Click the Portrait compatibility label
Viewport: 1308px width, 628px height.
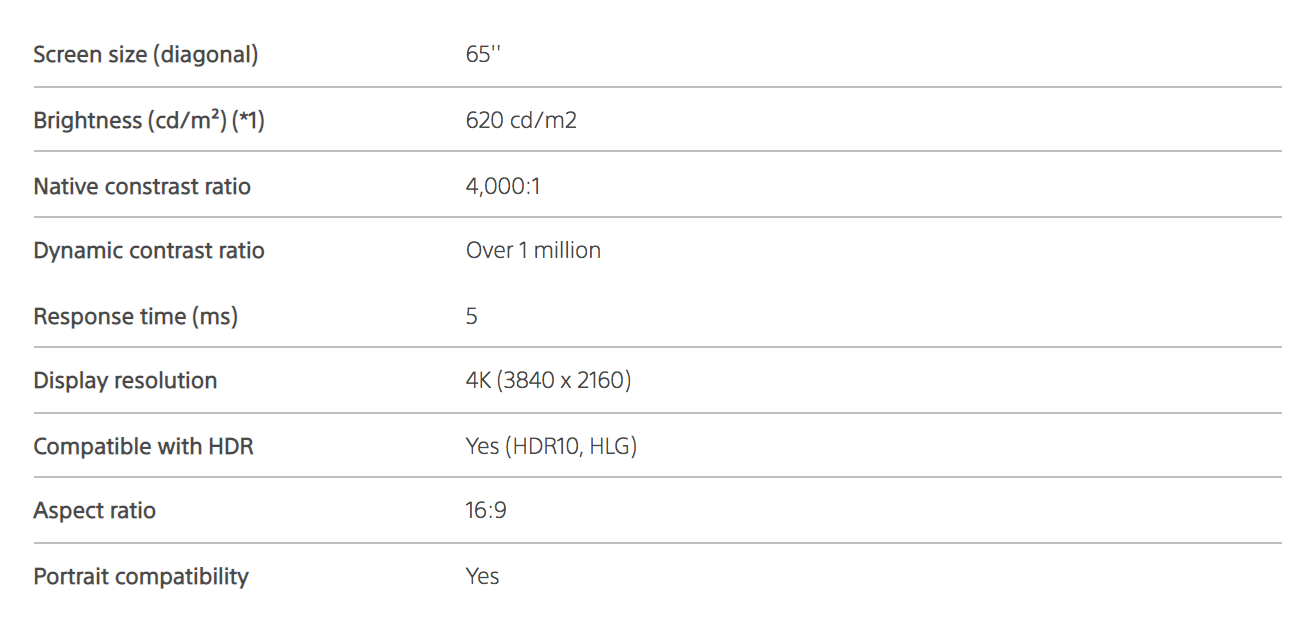(x=141, y=577)
